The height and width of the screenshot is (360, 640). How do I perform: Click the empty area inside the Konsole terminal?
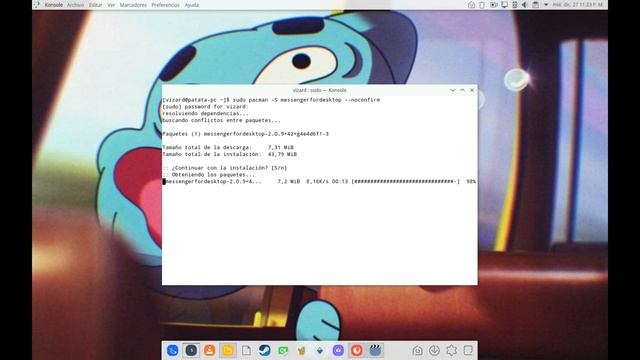click(320, 235)
